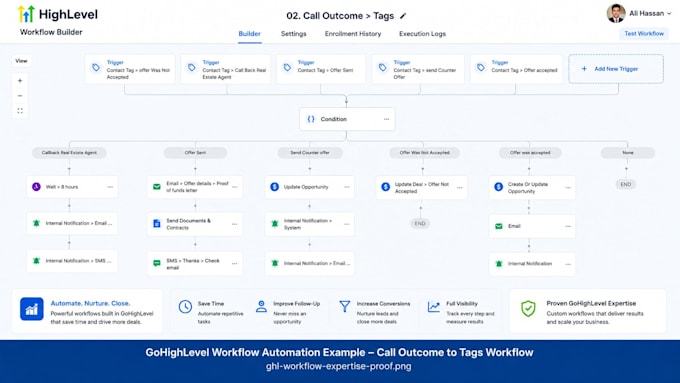
Task: Click bell icon of Internal Notification System step
Action: 275,224
